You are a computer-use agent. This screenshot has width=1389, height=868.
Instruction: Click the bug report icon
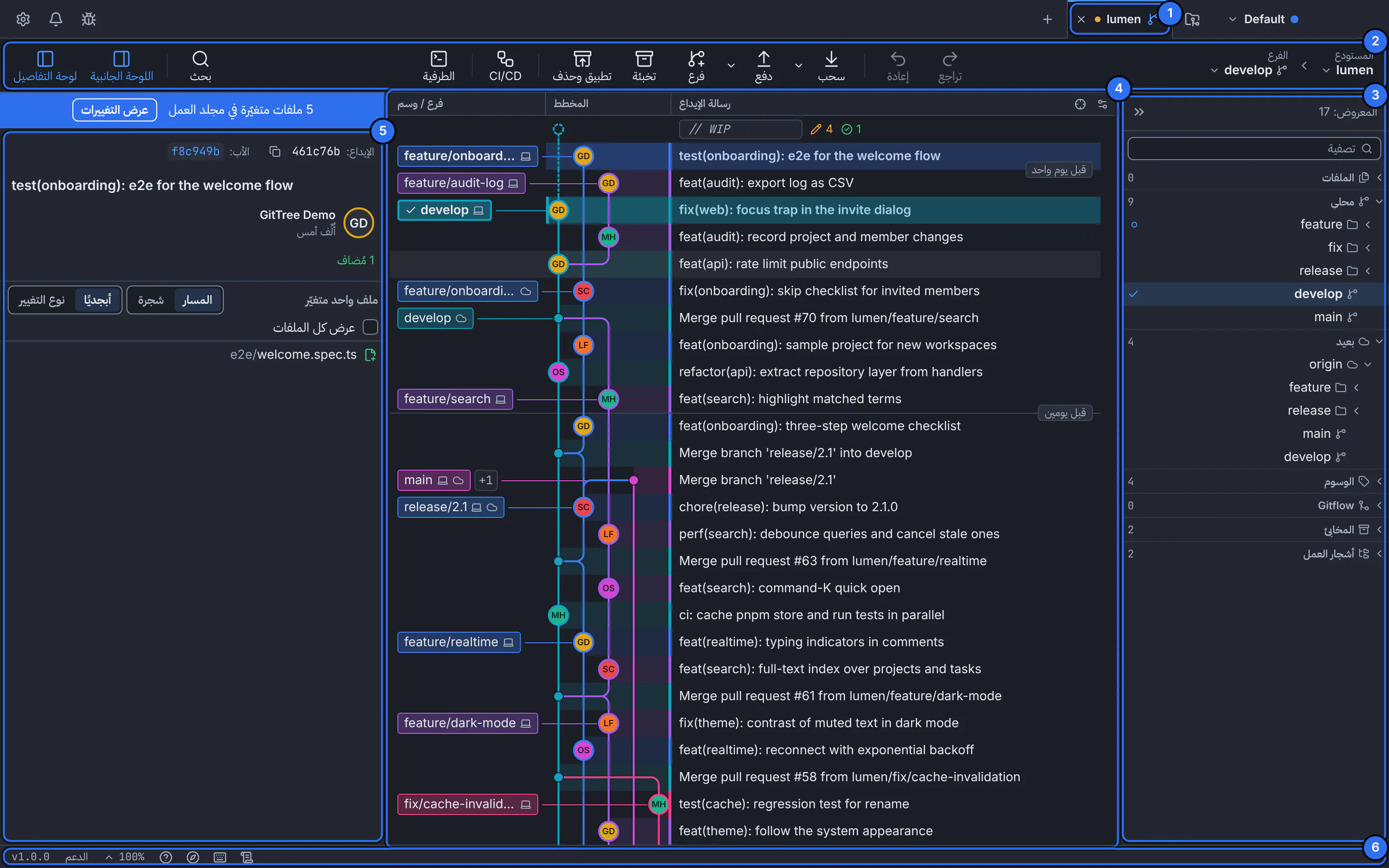coord(88,19)
